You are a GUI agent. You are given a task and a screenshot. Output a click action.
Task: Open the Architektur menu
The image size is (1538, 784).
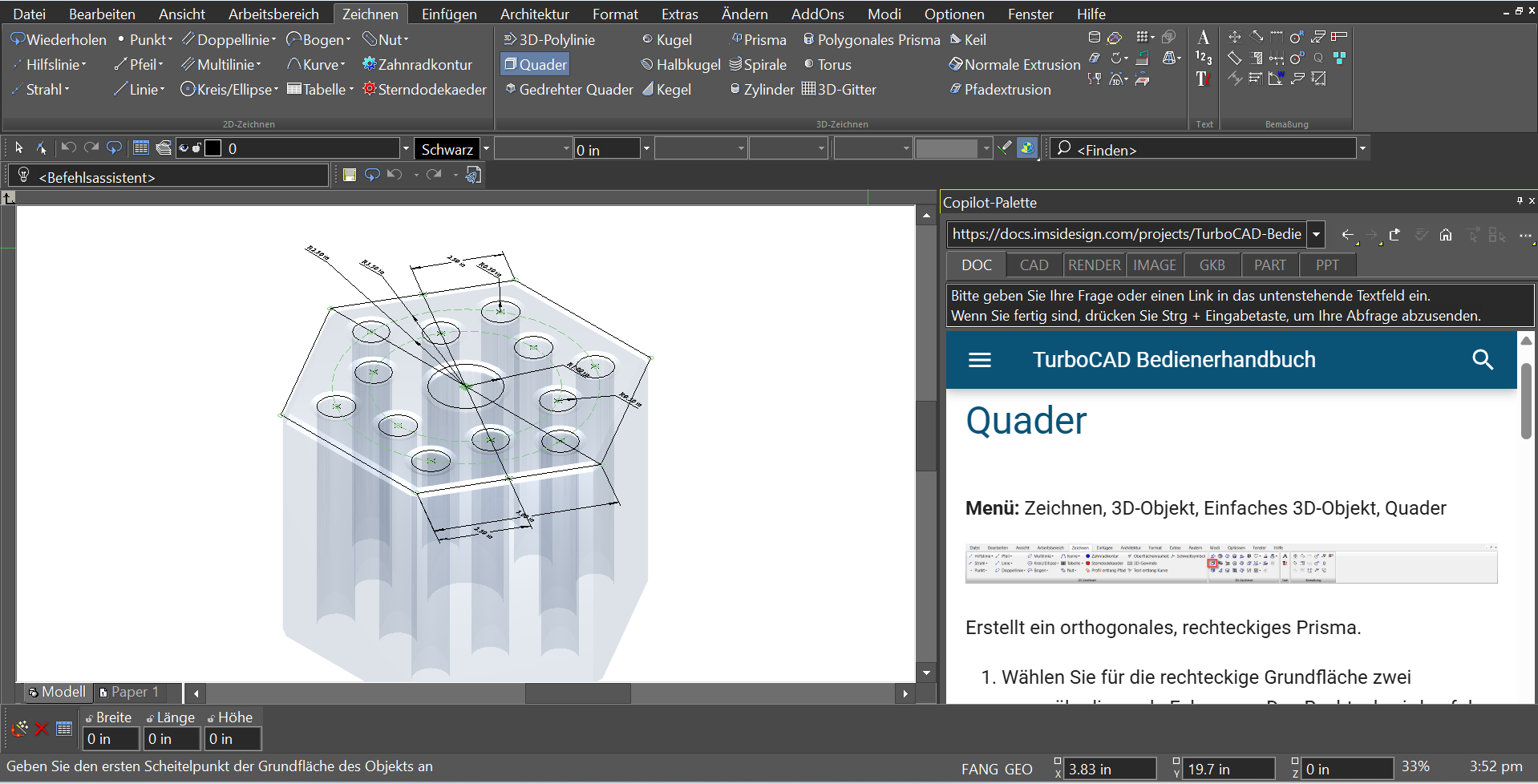[534, 14]
